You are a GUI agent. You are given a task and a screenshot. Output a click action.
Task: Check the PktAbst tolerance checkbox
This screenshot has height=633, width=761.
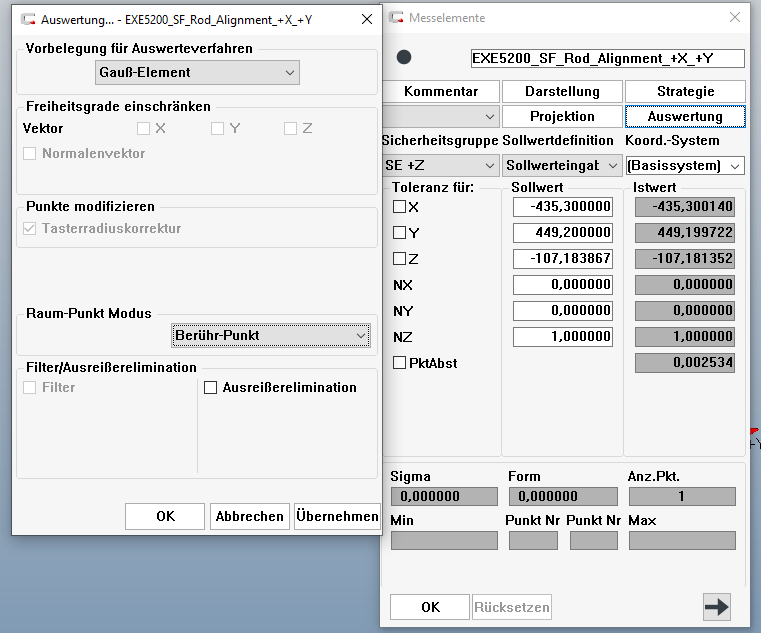[400, 363]
